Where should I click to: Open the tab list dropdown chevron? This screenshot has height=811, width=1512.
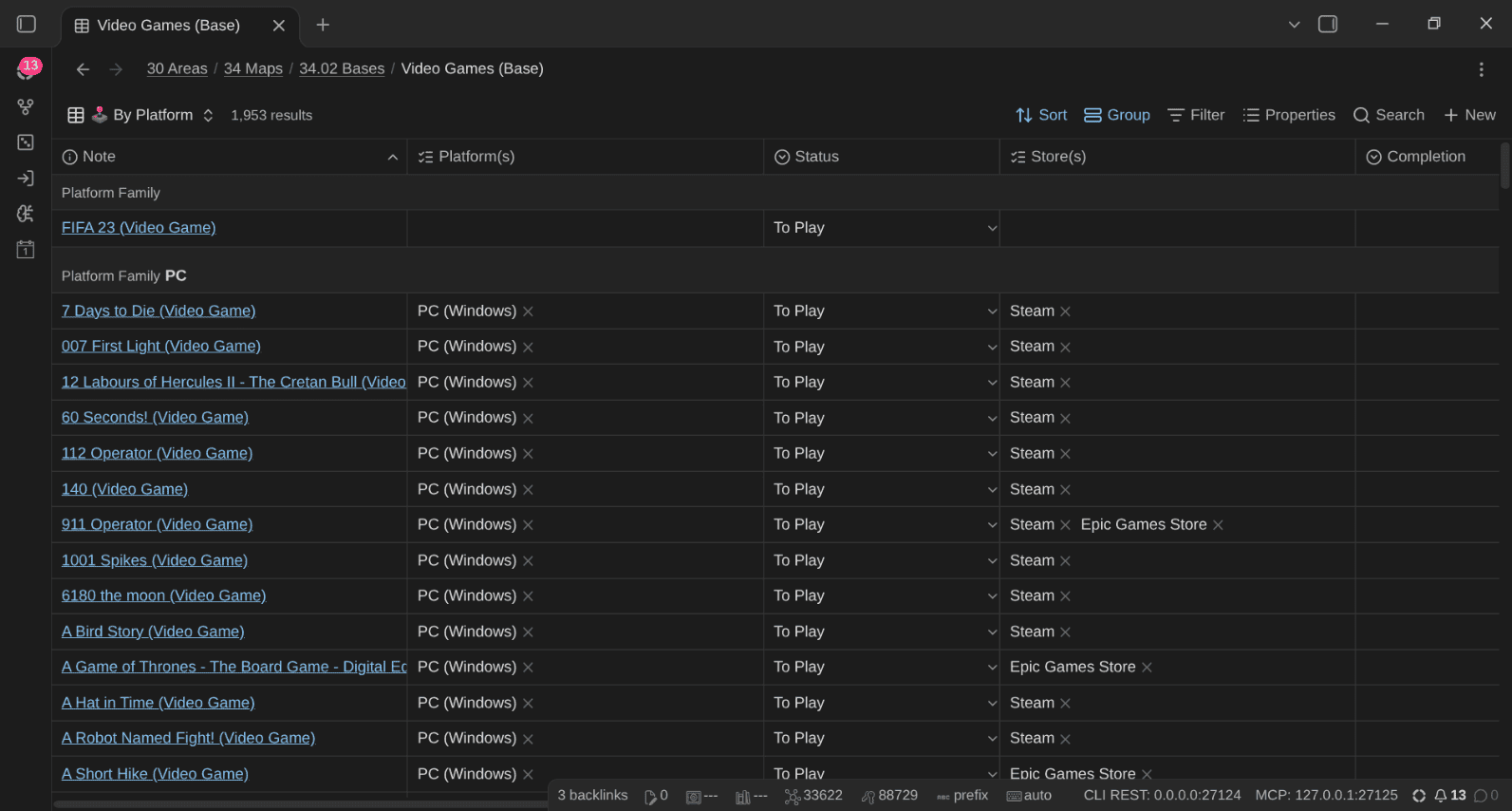tap(1294, 25)
